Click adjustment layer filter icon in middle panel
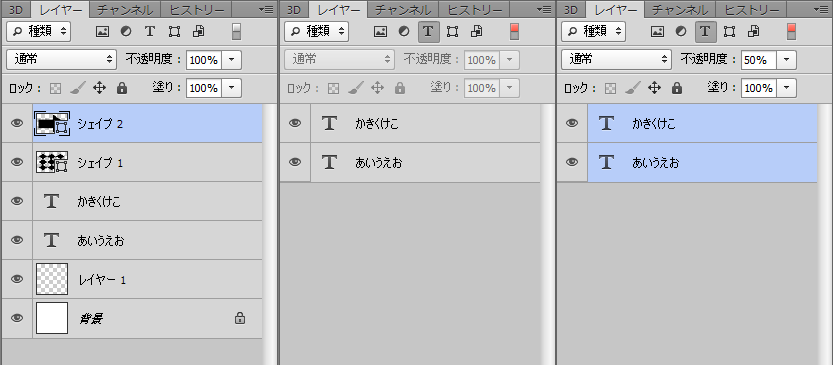 click(x=404, y=32)
